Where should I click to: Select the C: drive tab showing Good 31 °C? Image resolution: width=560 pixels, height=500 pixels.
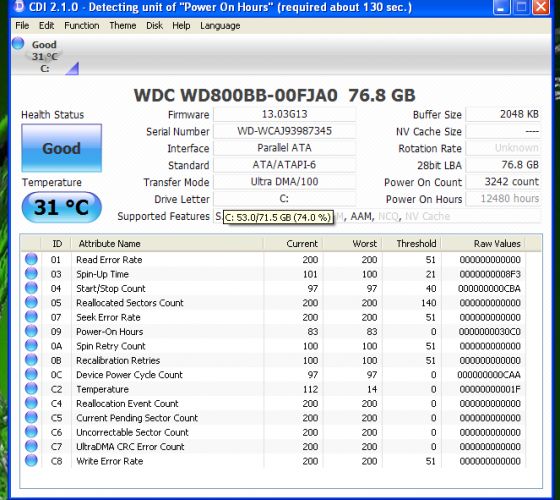(45, 56)
